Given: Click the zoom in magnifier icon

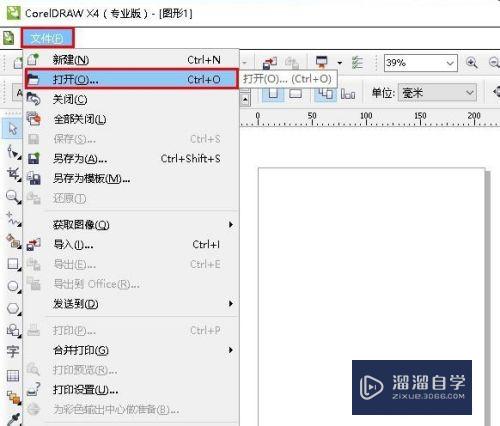Looking at the screenshot, I should pos(471,62).
